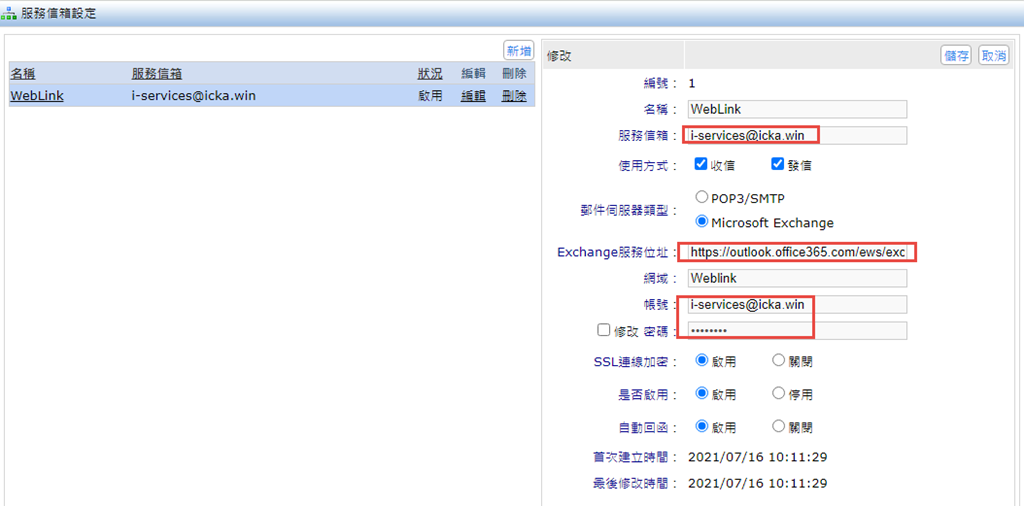Click the 首次建立時間 value 2021/07/16 10:11:29

coord(758,456)
